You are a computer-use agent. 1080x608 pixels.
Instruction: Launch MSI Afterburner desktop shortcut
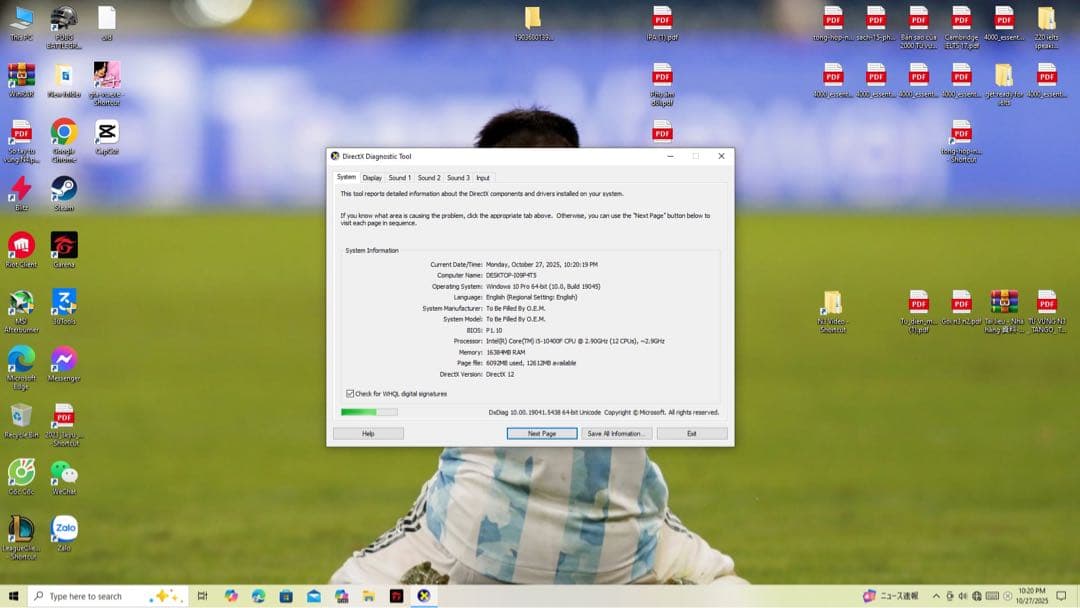(x=21, y=302)
